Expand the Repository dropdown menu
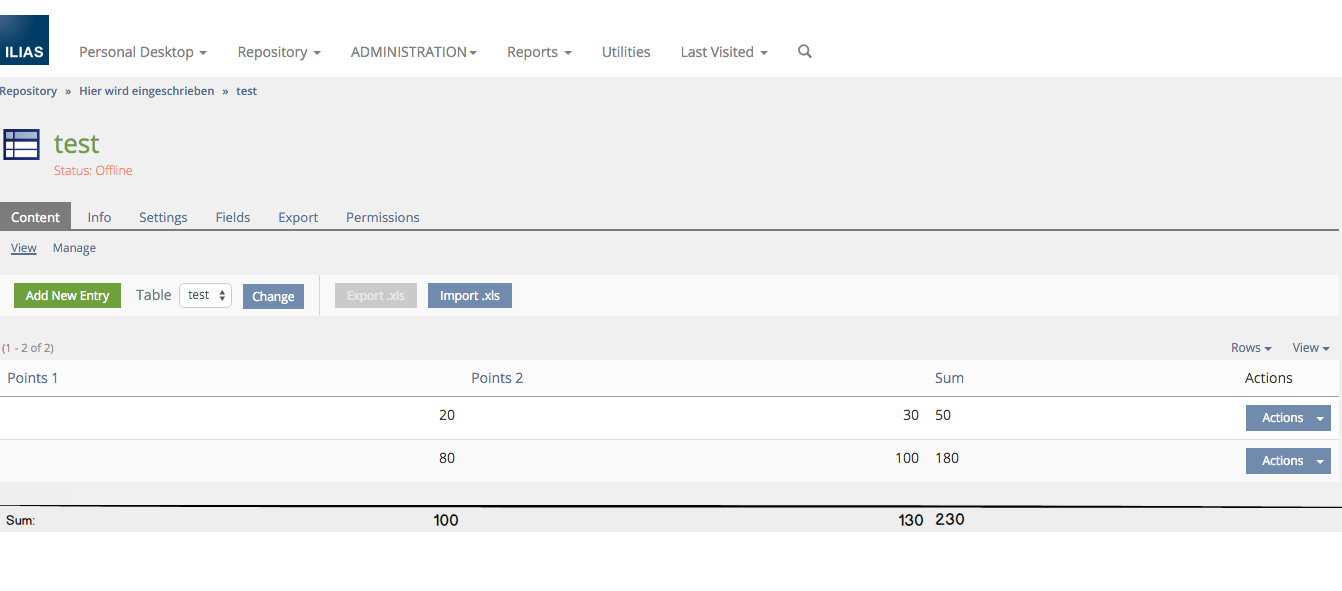This screenshot has width=1342, height=591. (278, 52)
